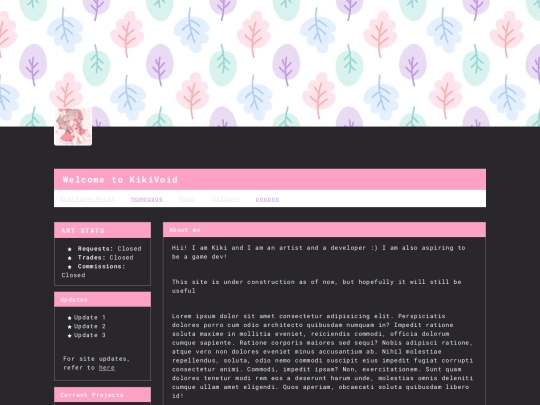
Task: Click the 'Update 2' list item
Action: tap(90, 326)
